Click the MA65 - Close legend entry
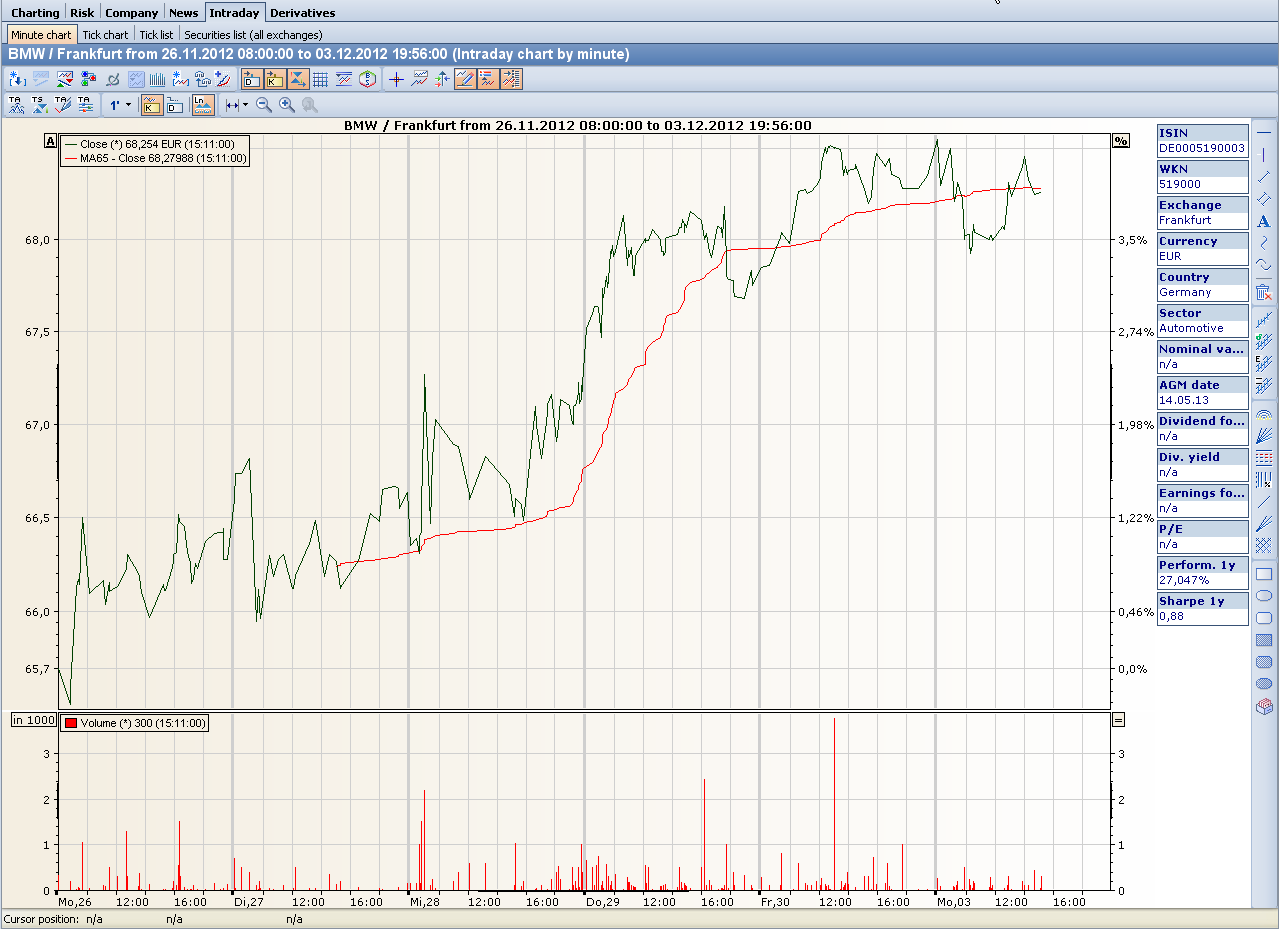The height and width of the screenshot is (929, 1279). [155, 158]
